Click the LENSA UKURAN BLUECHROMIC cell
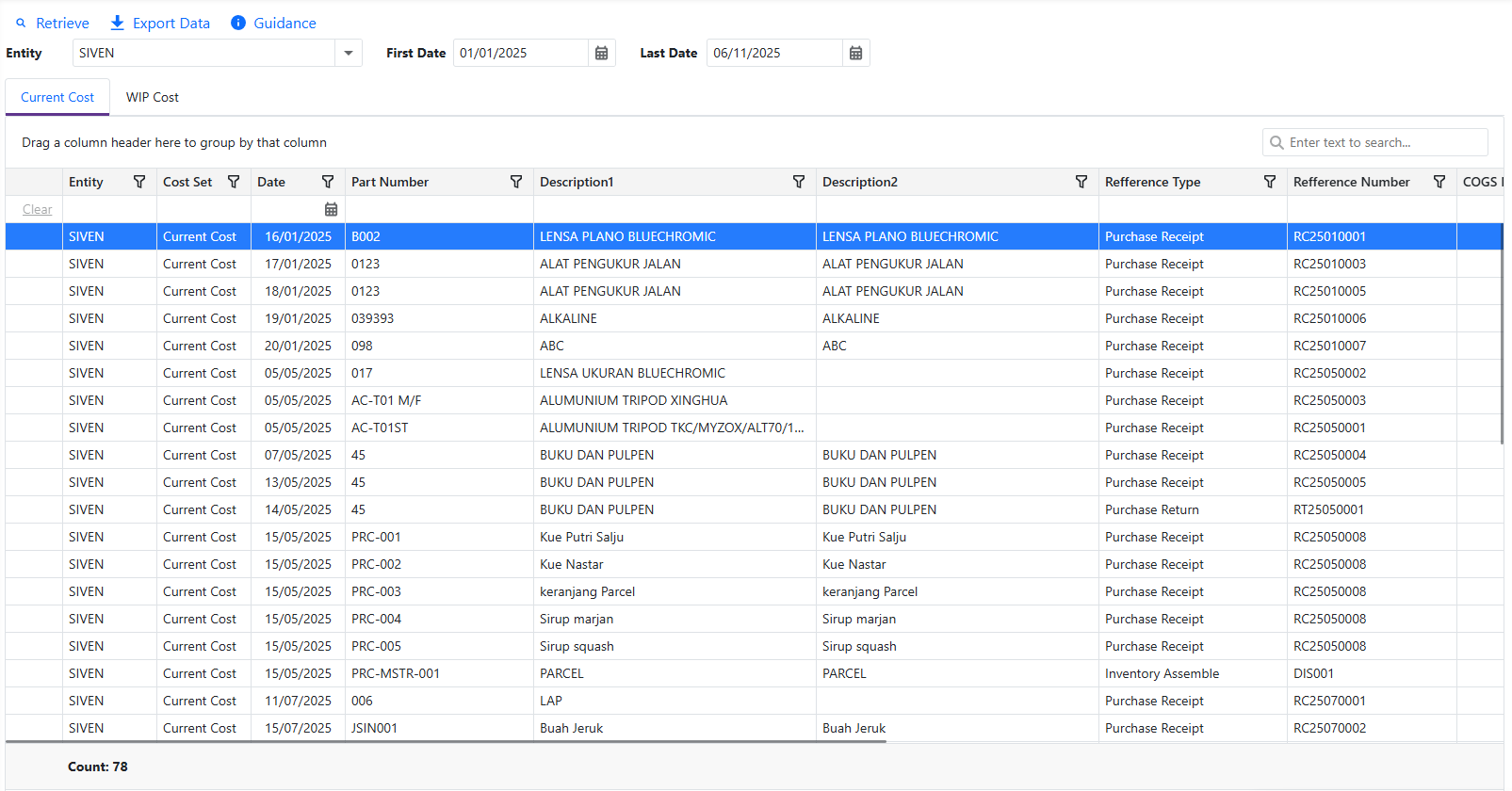The width and height of the screenshot is (1512, 791). point(675,373)
